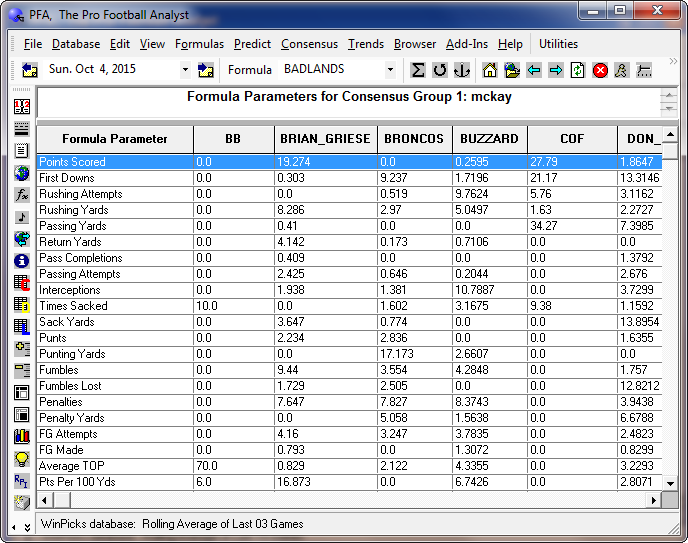Open the File menu
Screen dimensions: 688x543
[33, 44]
